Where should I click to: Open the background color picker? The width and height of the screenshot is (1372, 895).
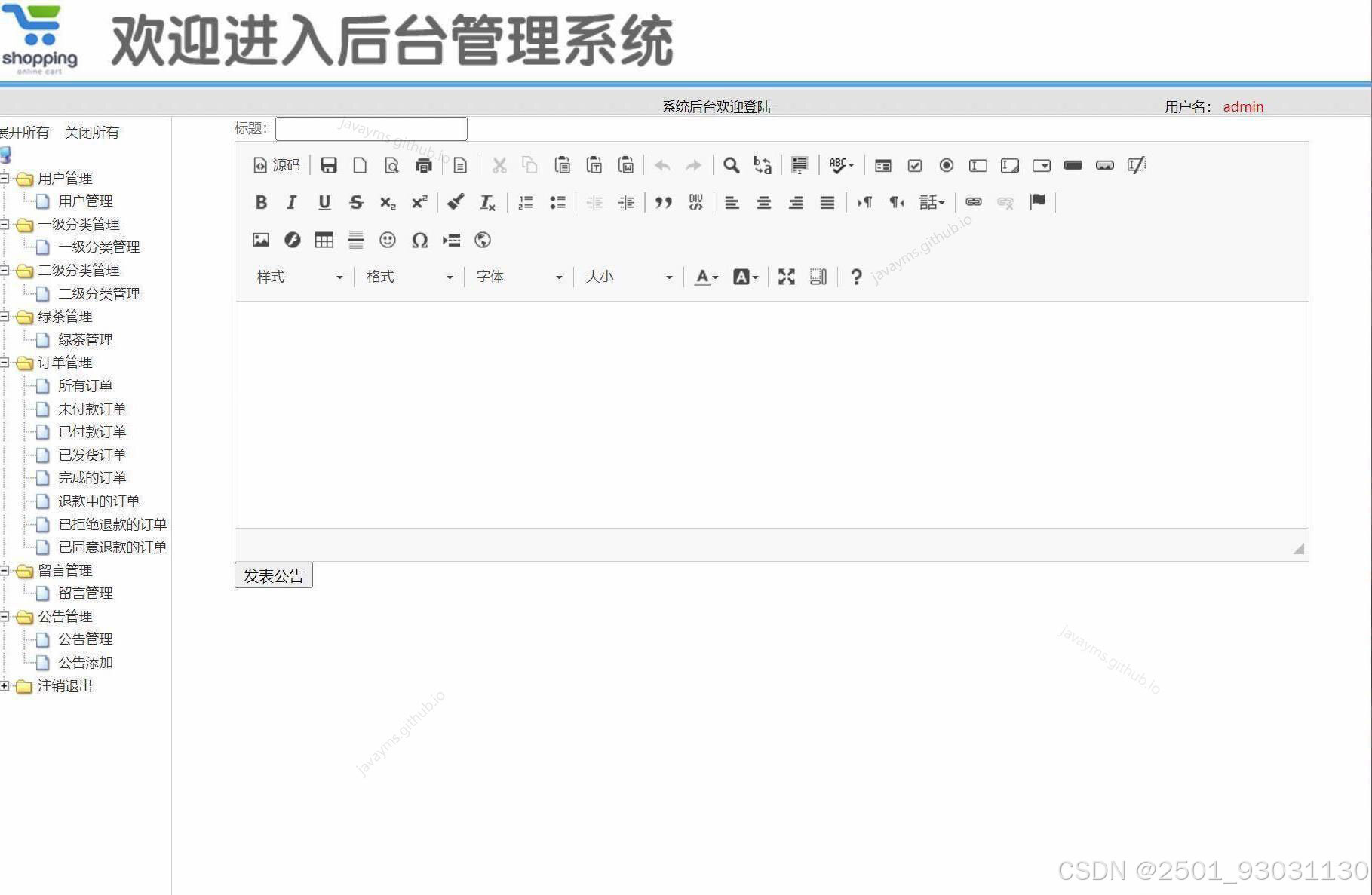pyautogui.click(x=745, y=277)
